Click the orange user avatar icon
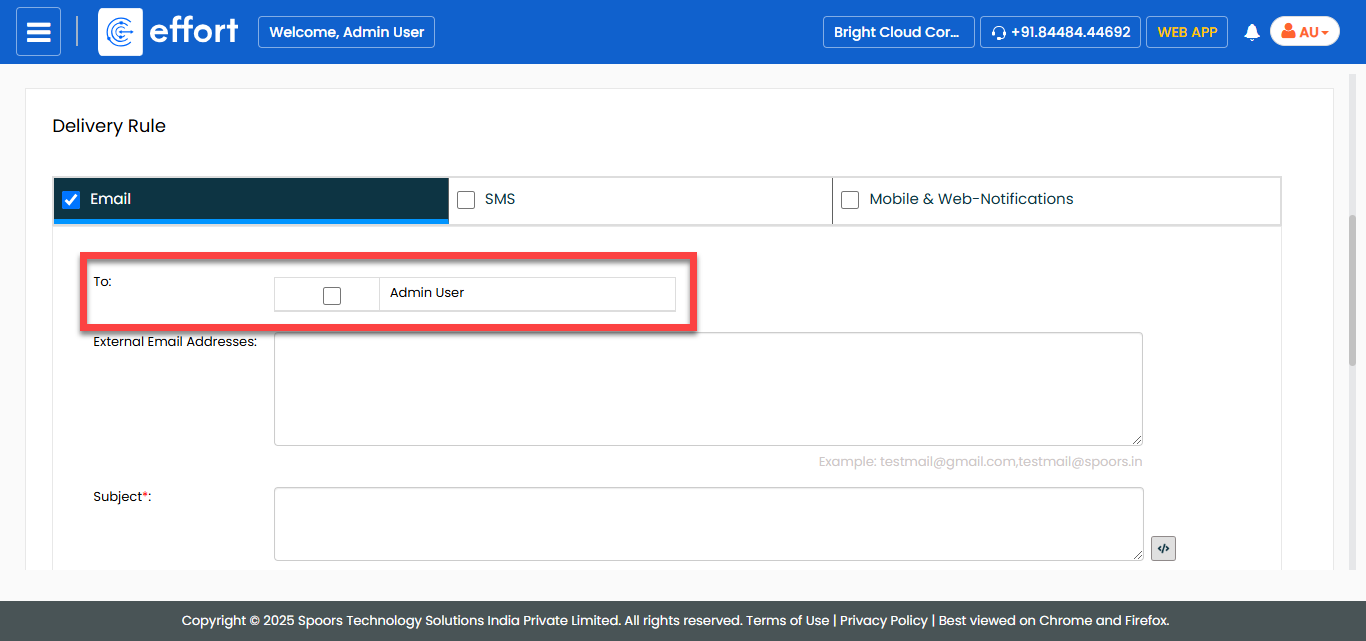 tap(1288, 32)
